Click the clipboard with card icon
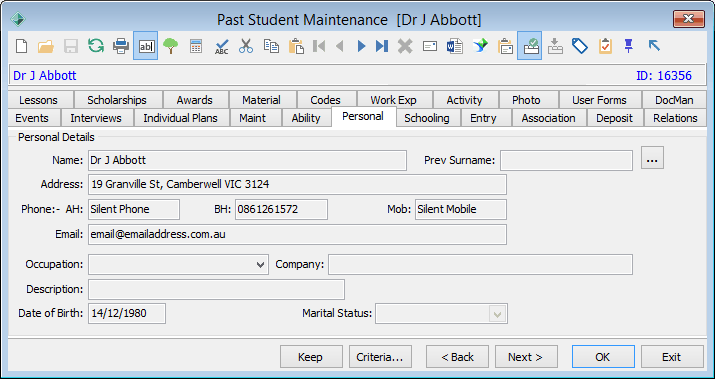Image resolution: width=715 pixels, height=379 pixels. 505,46
